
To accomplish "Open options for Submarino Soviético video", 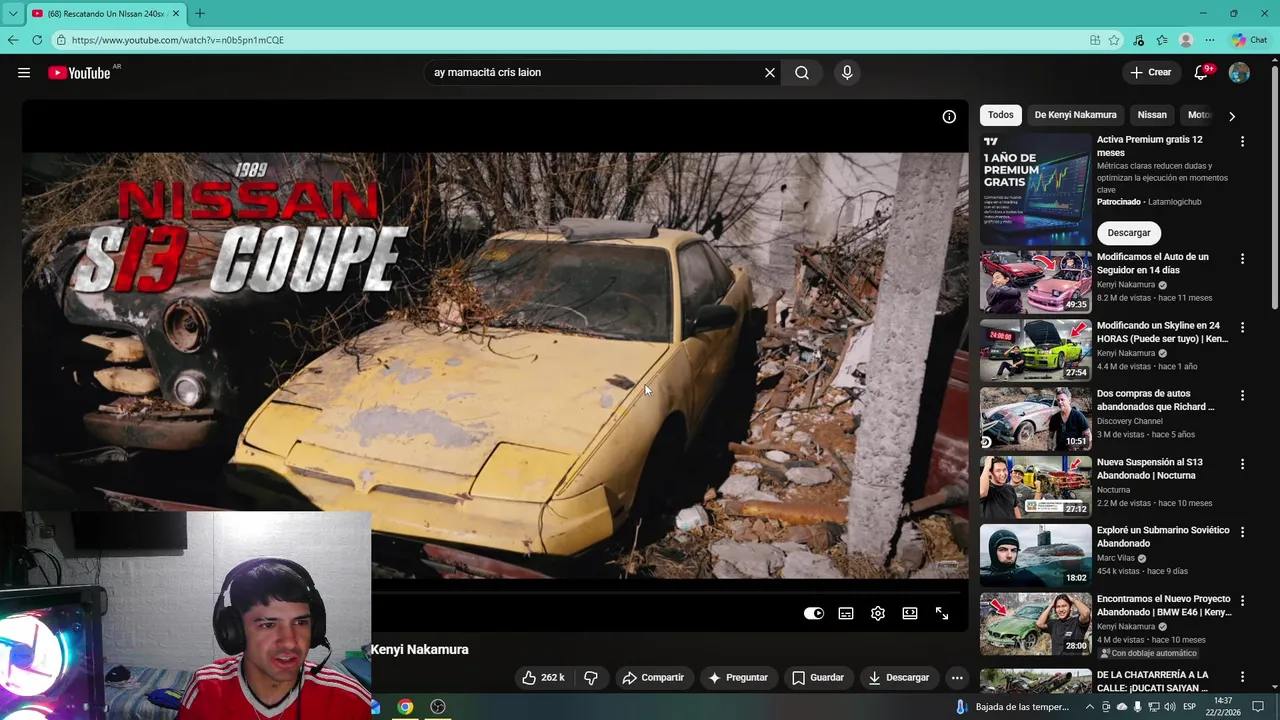I will pos(1242,532).
